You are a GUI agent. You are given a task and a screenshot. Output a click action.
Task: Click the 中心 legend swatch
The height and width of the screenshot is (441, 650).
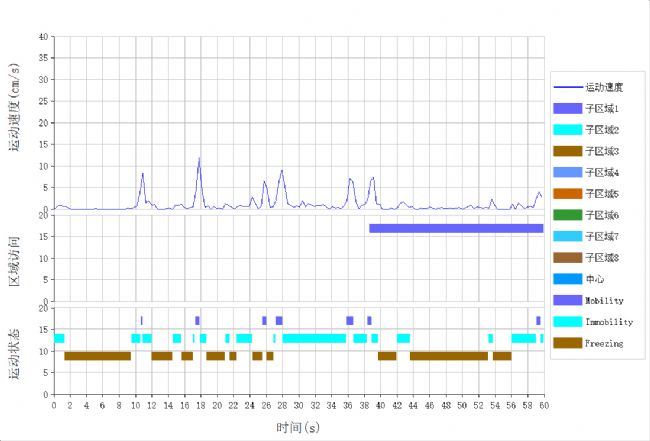568,279
